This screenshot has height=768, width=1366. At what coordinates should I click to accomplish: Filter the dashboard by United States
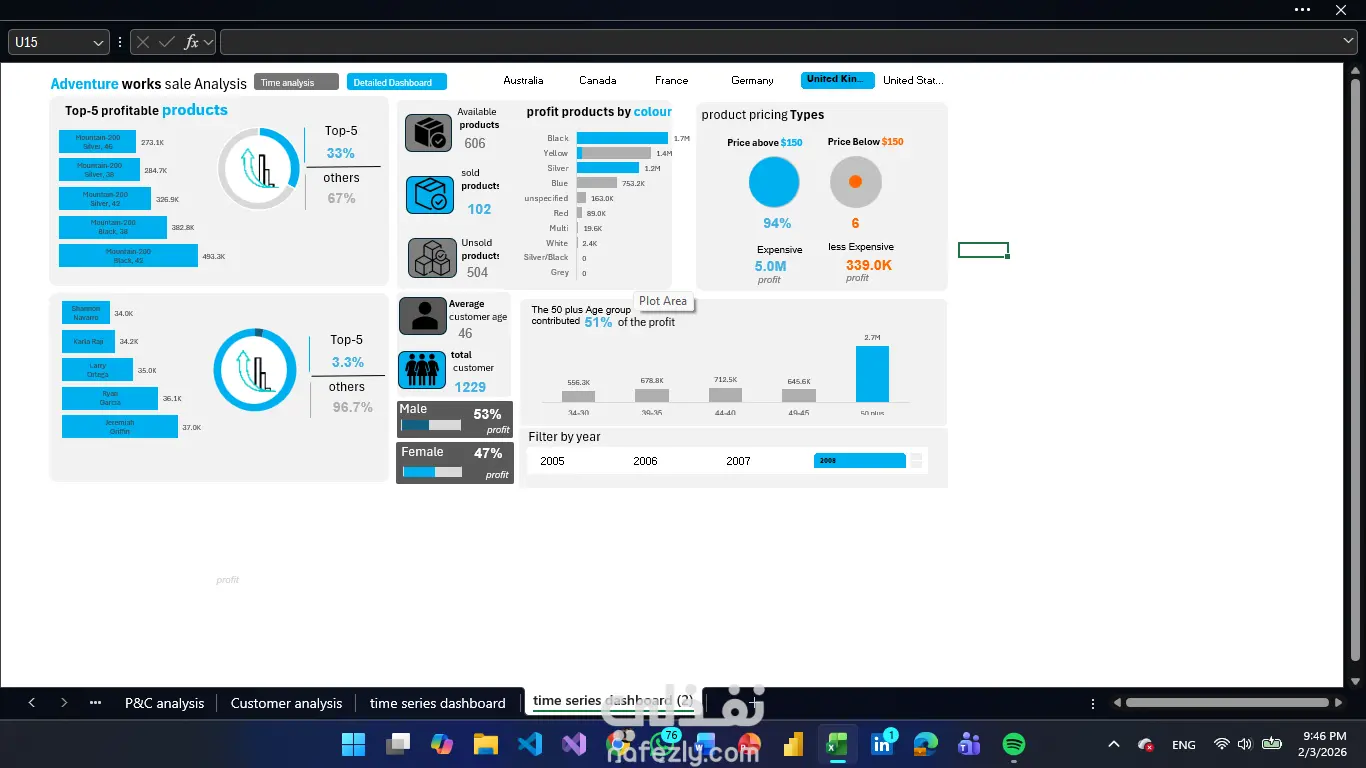[913, 80]
